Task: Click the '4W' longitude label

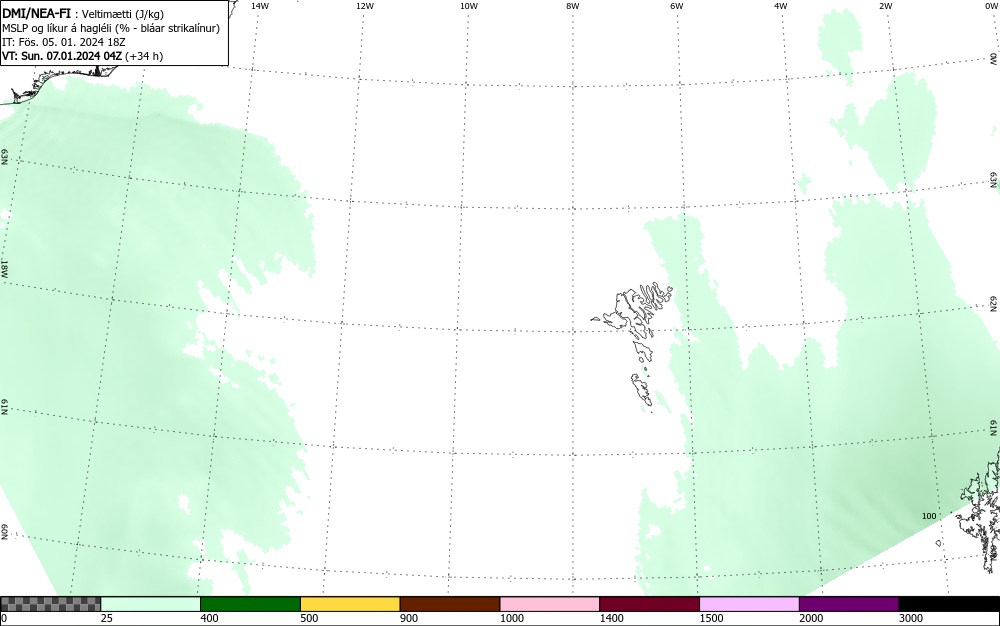Action: point(781,6)
